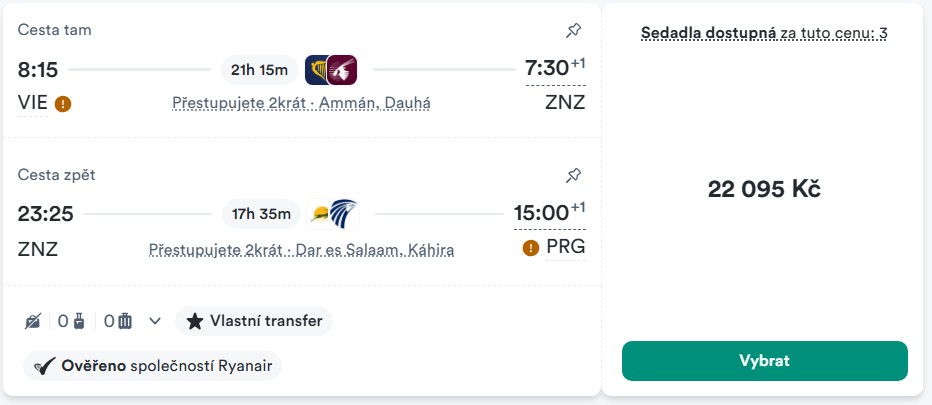Click the Ověřeno společností Ryanair badge

point(153,366)
